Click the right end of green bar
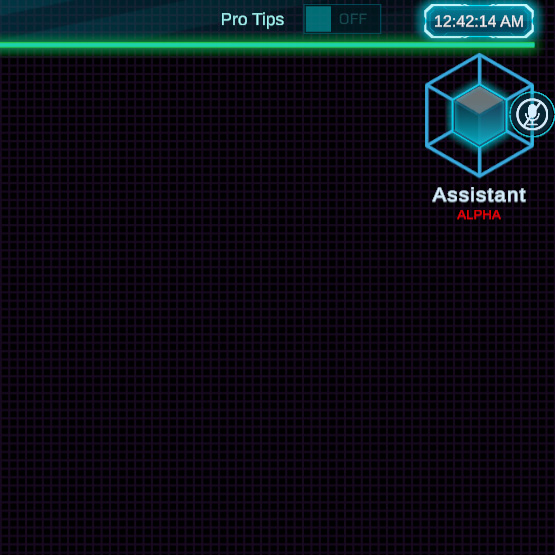This screenshot has height=555, width=555. click(531, 45)
